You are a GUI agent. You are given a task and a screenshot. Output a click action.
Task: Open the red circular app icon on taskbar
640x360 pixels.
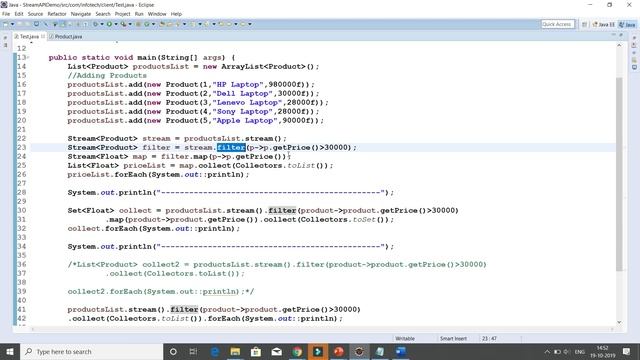click(339, 351)
